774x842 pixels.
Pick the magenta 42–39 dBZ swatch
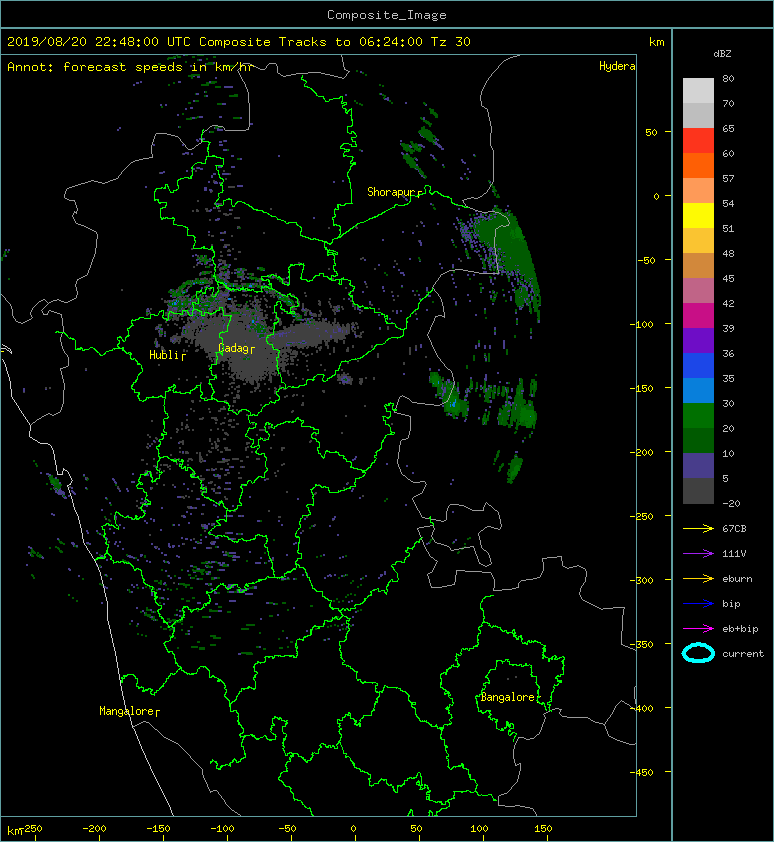698,315
